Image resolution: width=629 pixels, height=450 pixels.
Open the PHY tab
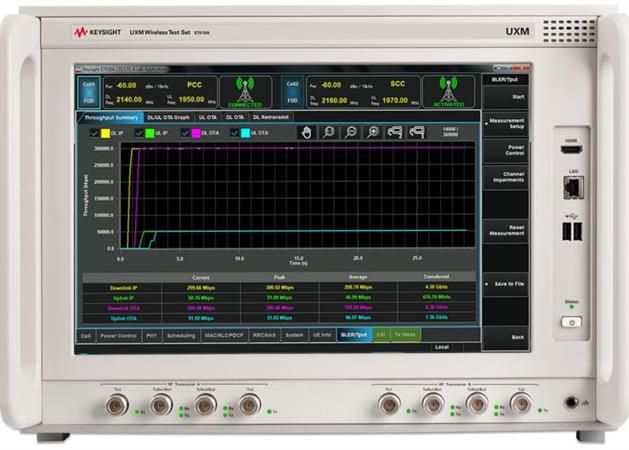(152, 336)
